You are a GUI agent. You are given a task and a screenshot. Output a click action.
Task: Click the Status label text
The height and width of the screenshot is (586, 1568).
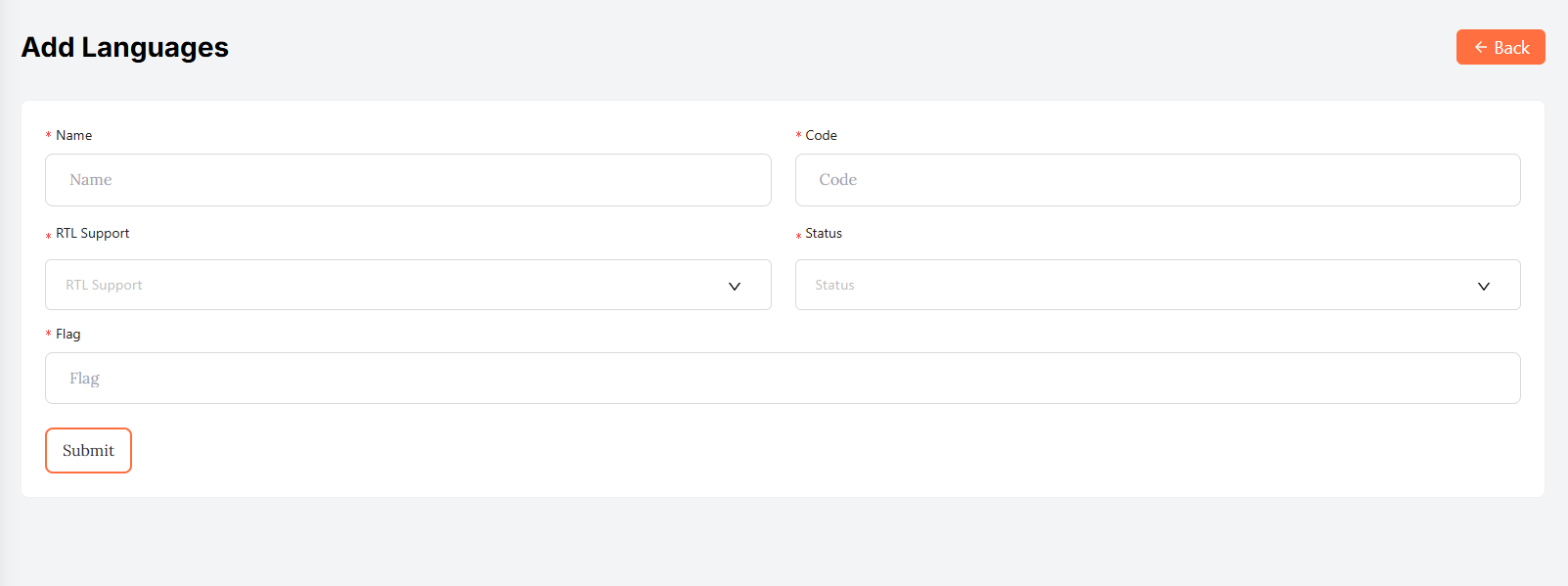824,233
